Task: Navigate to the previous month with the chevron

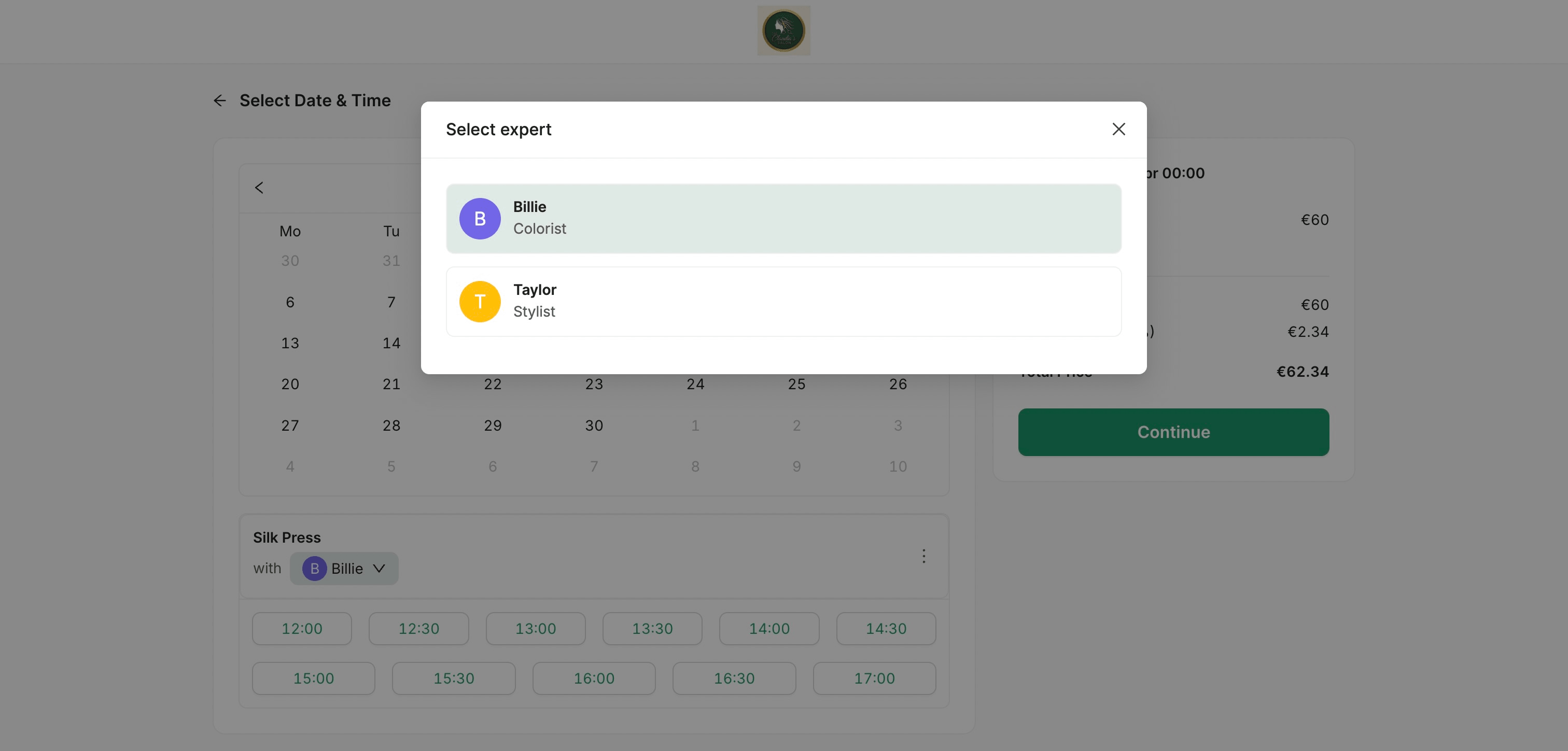Action: pyautogui.click(x=259, y=188)
